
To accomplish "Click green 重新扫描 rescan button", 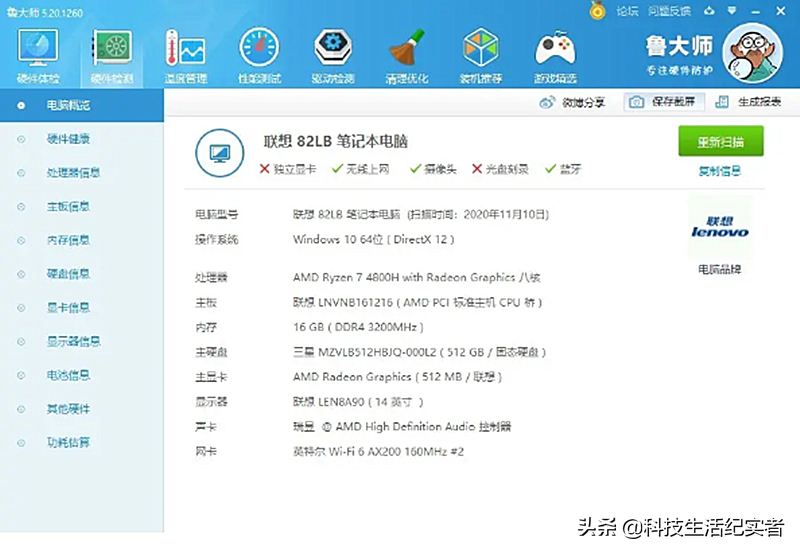I will click(x=720, y=141).
